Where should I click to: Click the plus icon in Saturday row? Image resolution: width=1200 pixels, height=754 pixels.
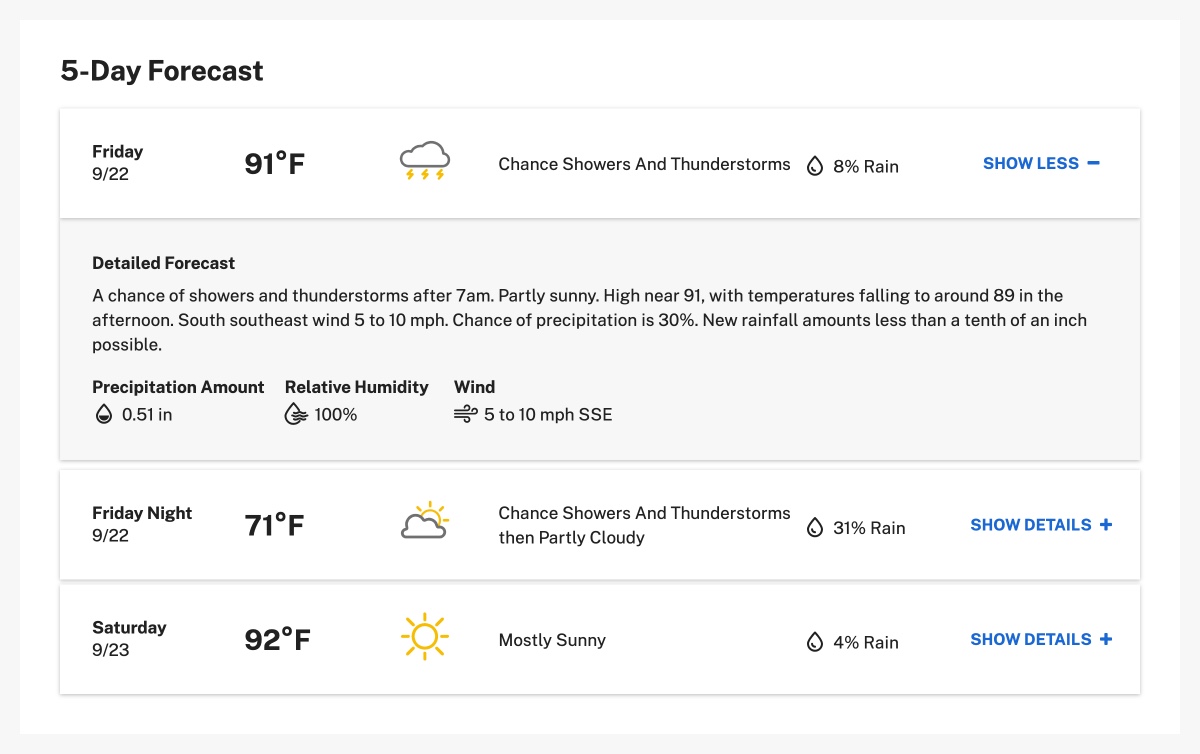(x=1106, y=639)
